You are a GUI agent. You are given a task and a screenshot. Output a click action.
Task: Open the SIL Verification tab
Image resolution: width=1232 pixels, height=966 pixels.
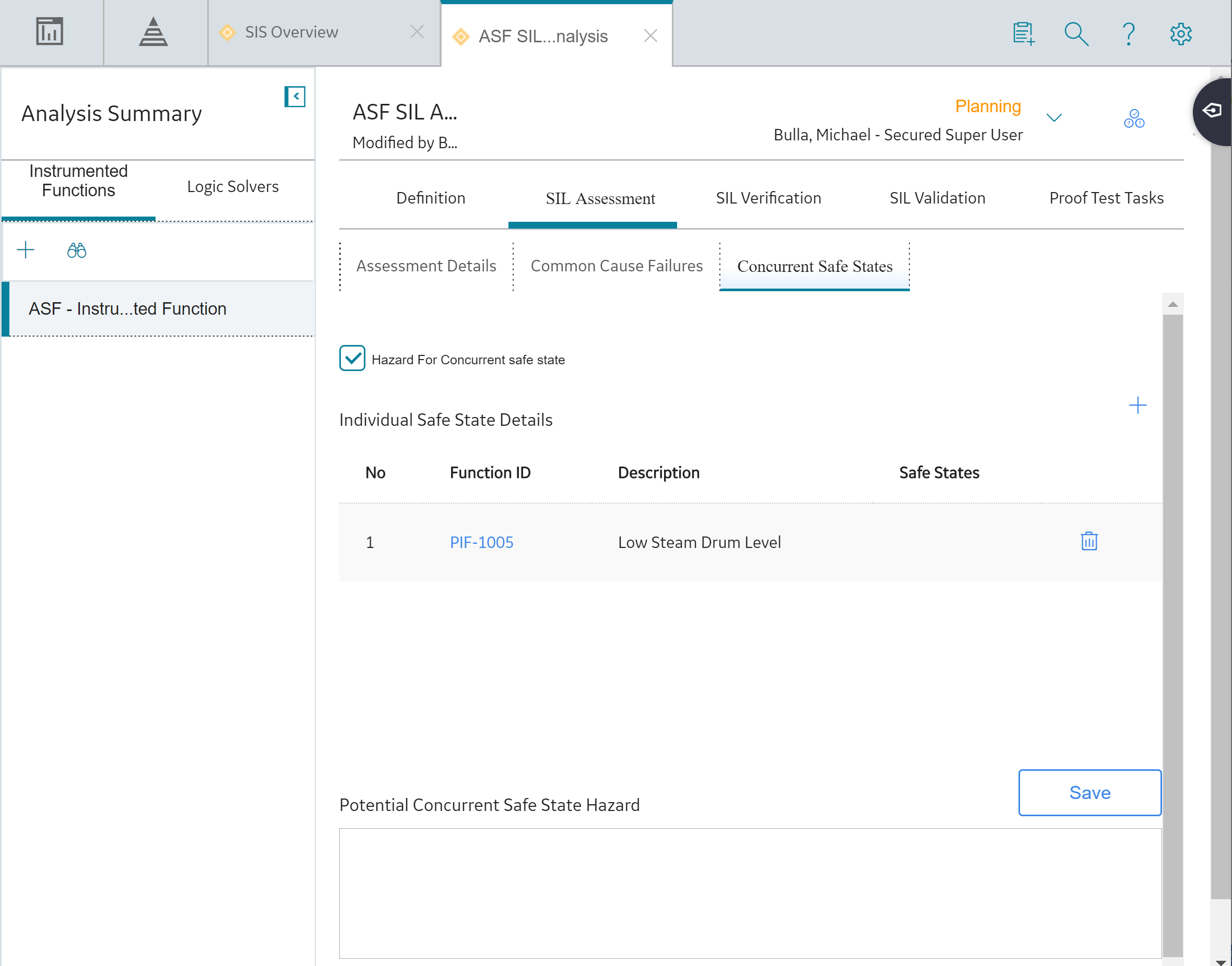coord(768,198)
